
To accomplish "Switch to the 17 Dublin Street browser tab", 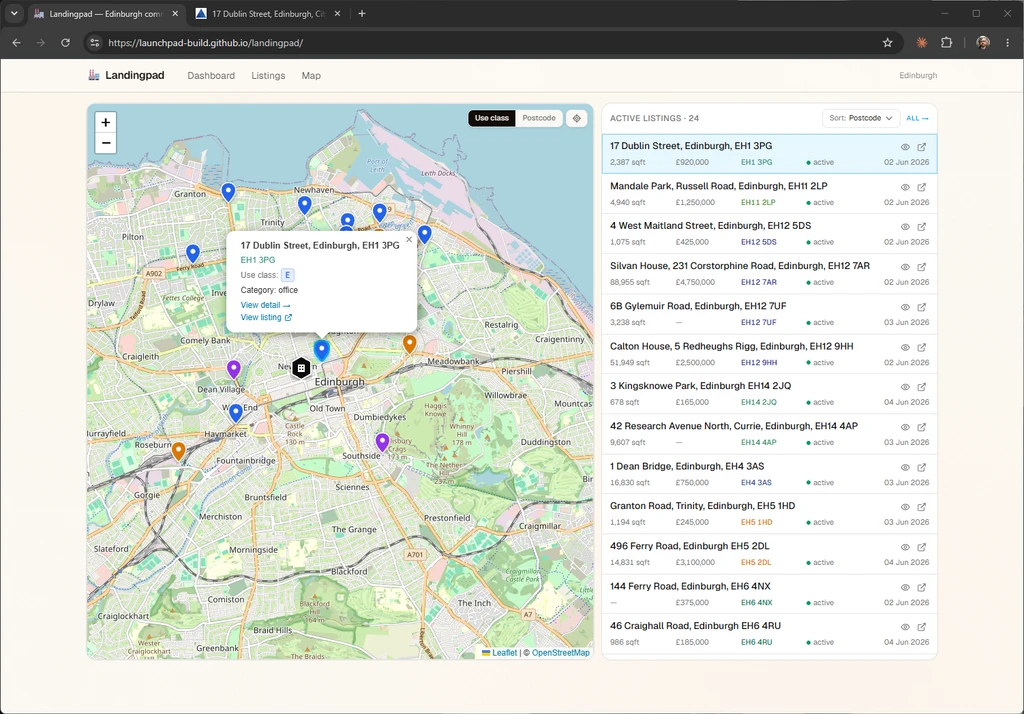I will coord(269,13).
